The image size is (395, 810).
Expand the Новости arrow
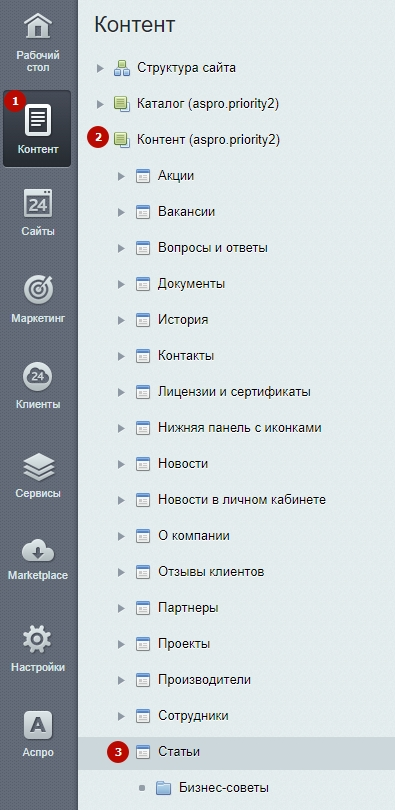click(x=121, y=464)
